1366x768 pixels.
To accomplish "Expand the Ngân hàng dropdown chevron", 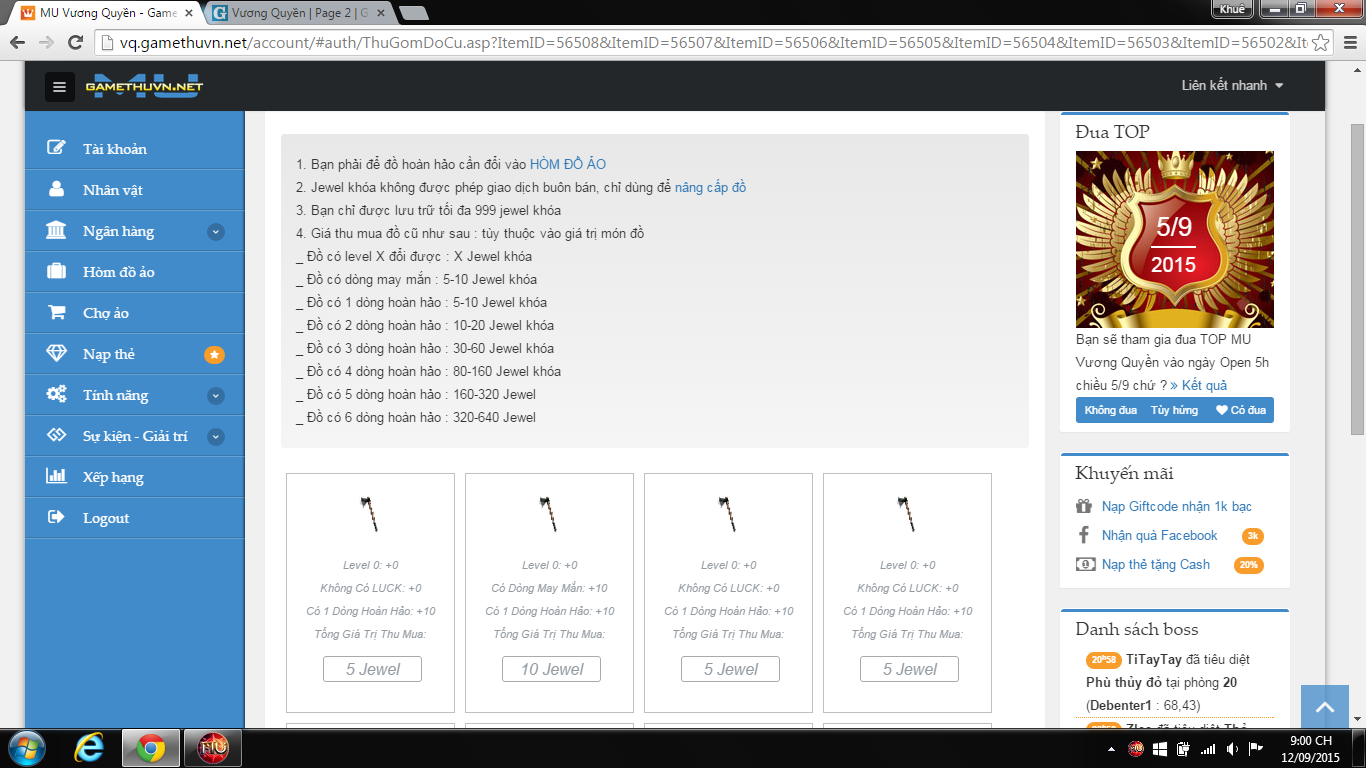I will click(215, 232).
